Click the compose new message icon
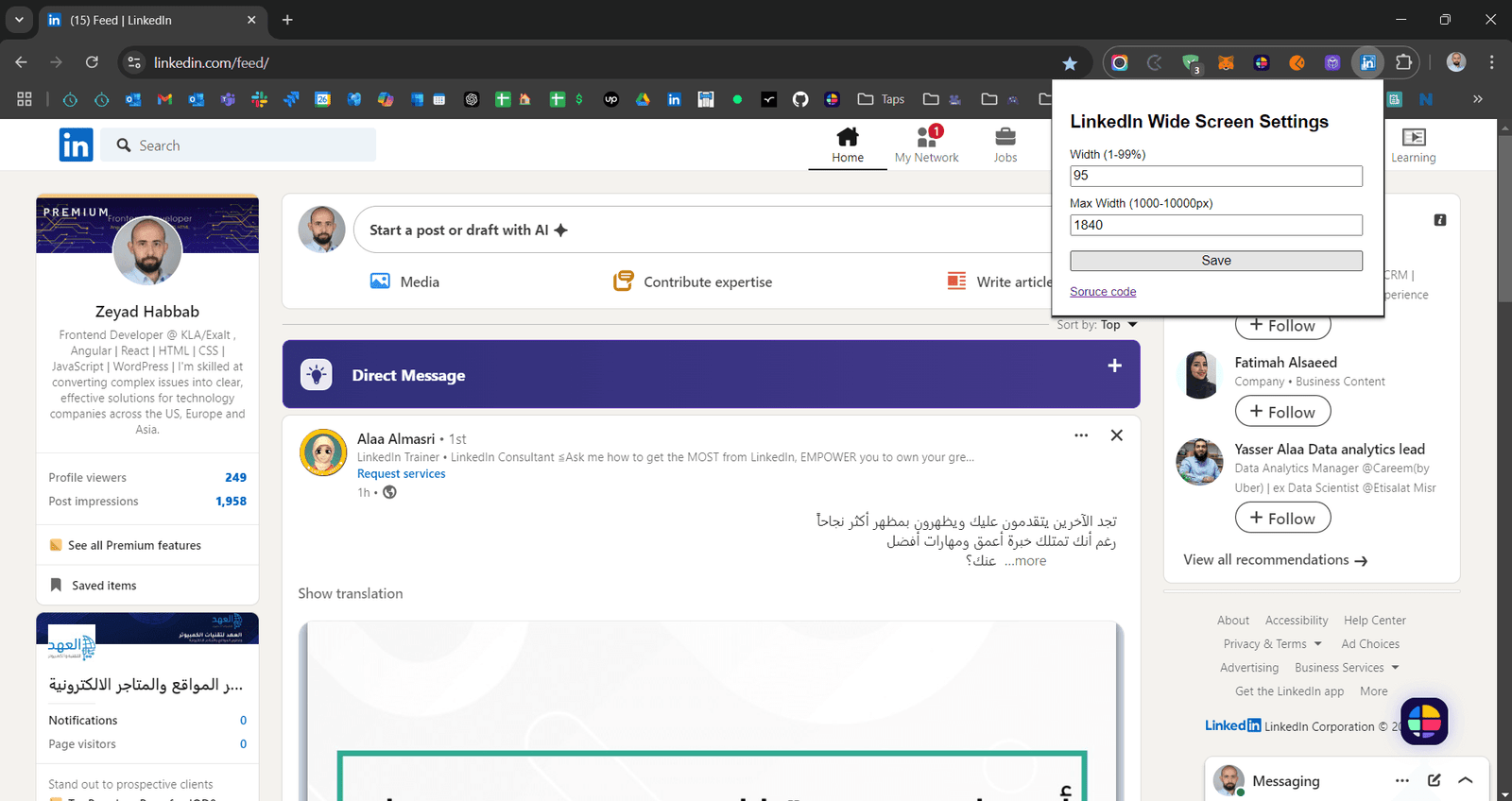The width and height of the screenshot is (1512, 801). (x=1434, y=780)
